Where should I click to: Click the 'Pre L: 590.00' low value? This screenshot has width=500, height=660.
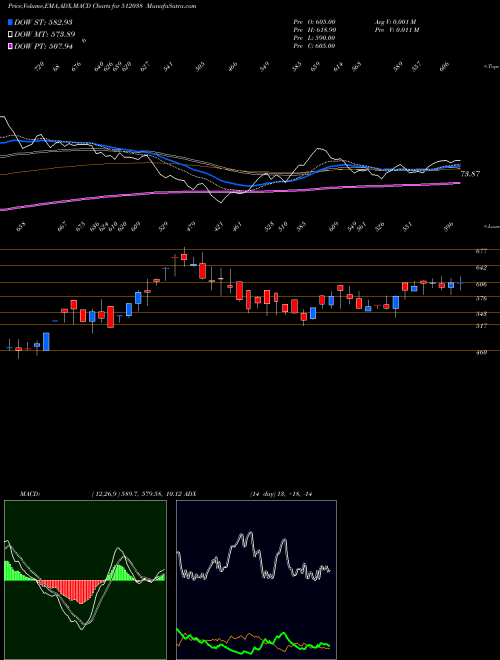tap(314, 38)
